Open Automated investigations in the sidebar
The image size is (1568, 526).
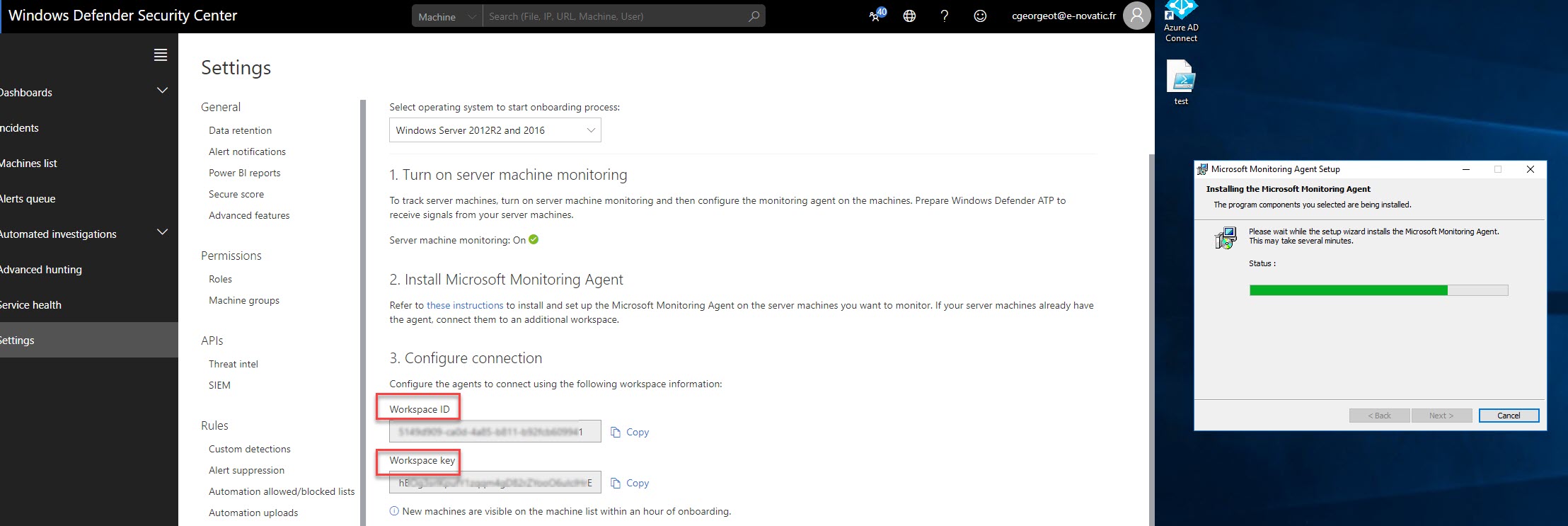point(58,234)
